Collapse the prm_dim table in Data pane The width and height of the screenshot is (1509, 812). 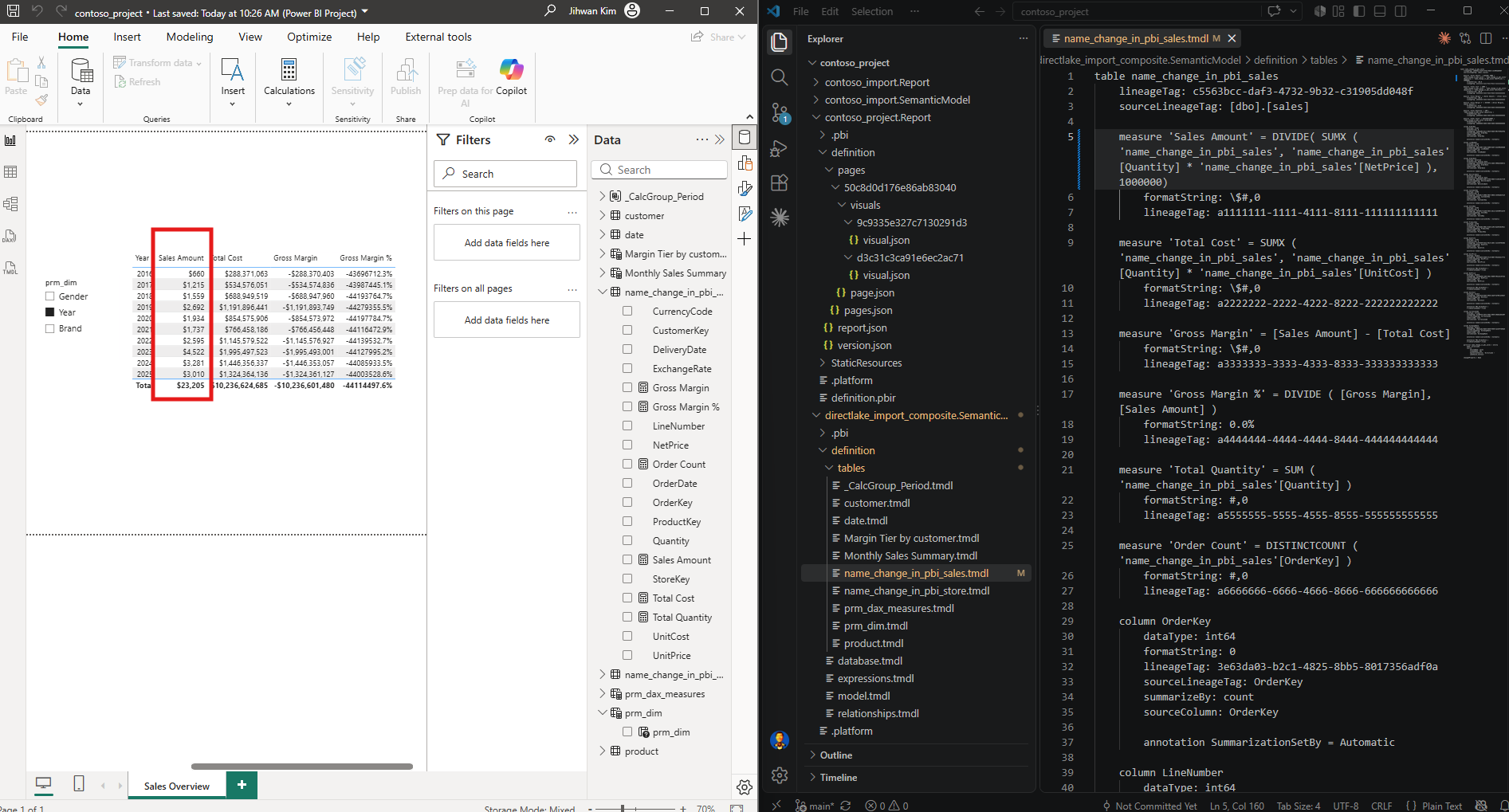point(603,713)
